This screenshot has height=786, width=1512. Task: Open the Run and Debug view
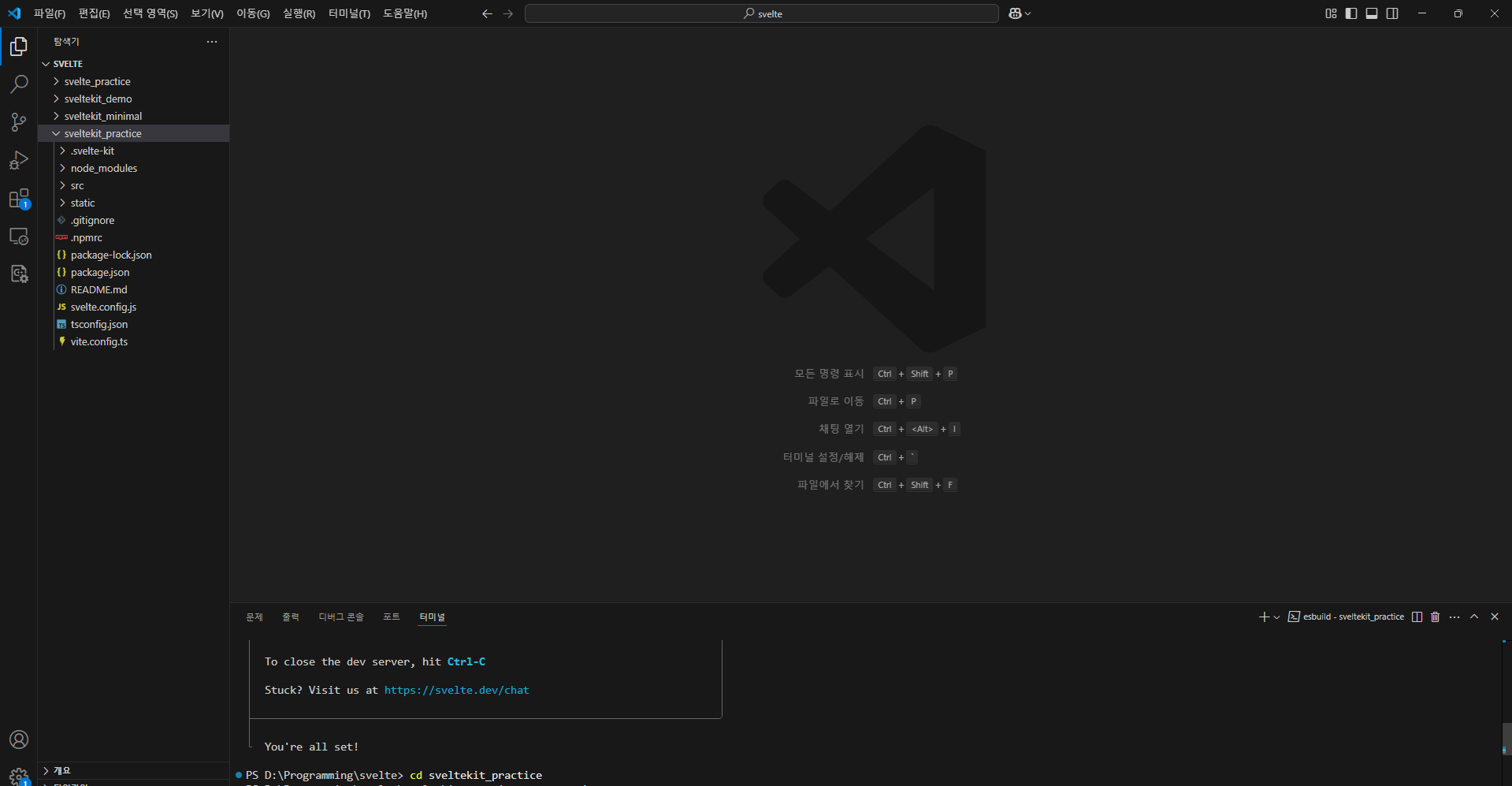point(19,160)
